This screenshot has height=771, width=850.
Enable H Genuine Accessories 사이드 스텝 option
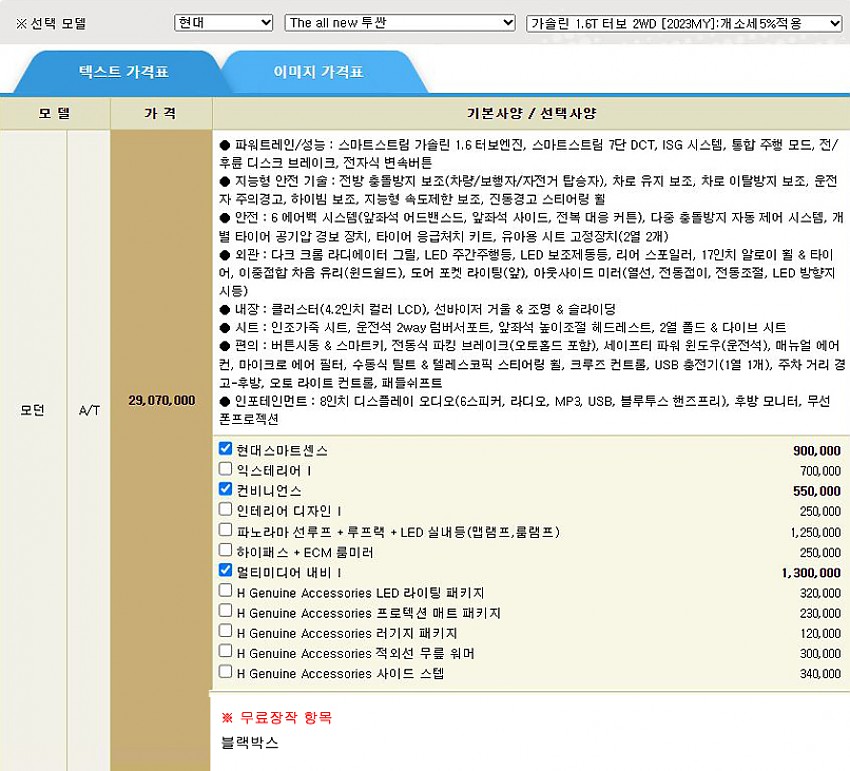[226, 672]
